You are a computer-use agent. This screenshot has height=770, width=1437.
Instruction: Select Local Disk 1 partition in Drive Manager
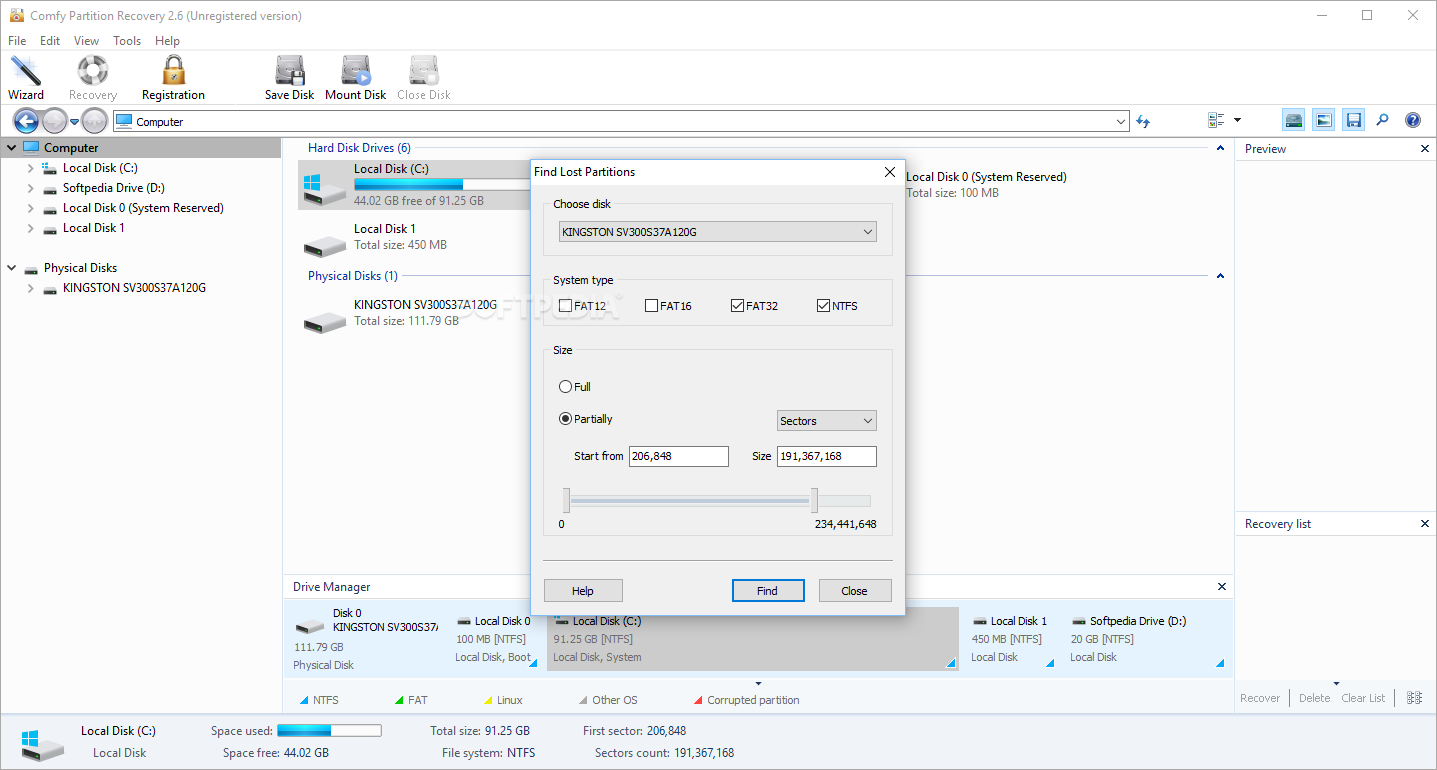[x=1011, y=638]
